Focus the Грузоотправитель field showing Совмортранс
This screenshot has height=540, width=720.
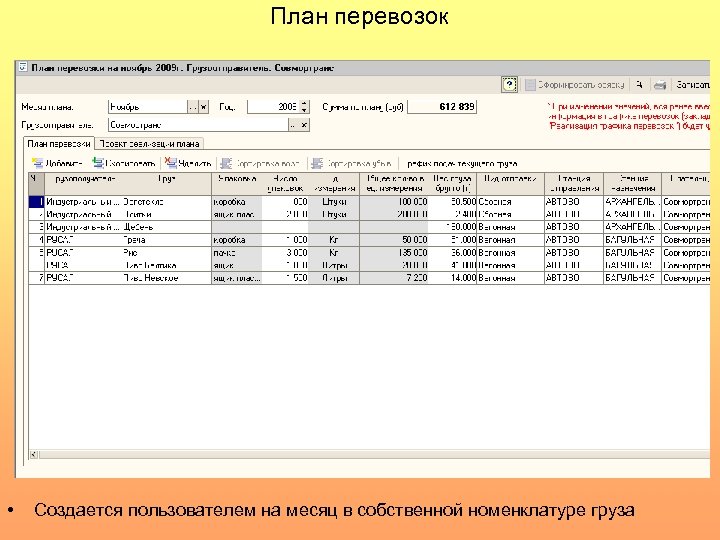pyautogui.click(x=198, y=125)
